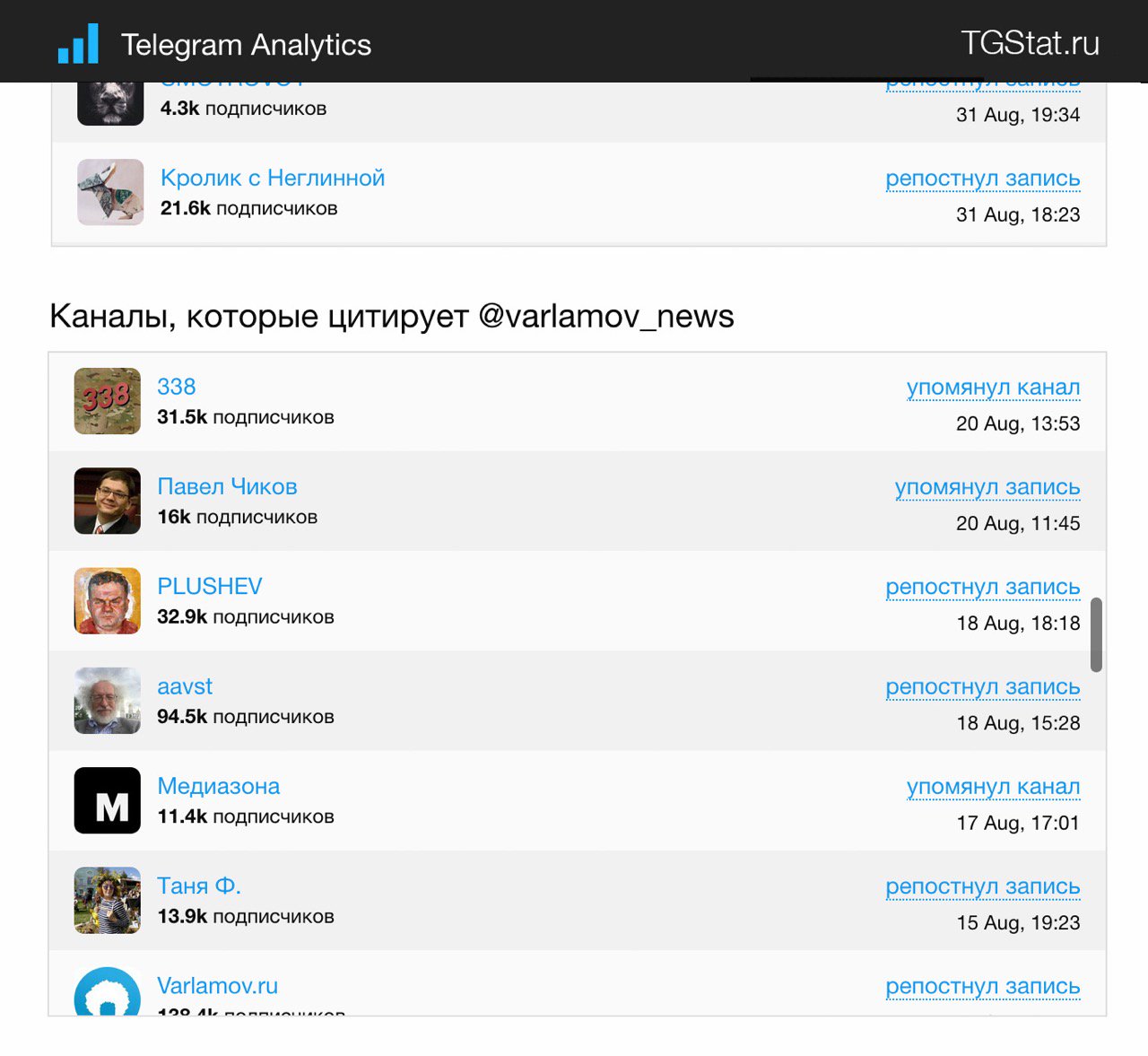Open the Кролик с Неглинной channel link

click(x=273, y=178)
